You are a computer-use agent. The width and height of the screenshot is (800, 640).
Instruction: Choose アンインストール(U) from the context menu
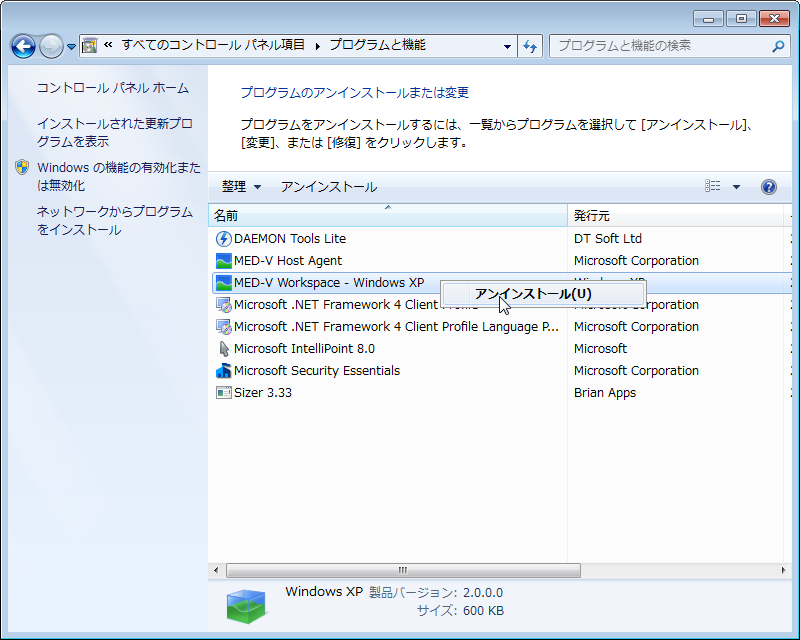(543, 294)
